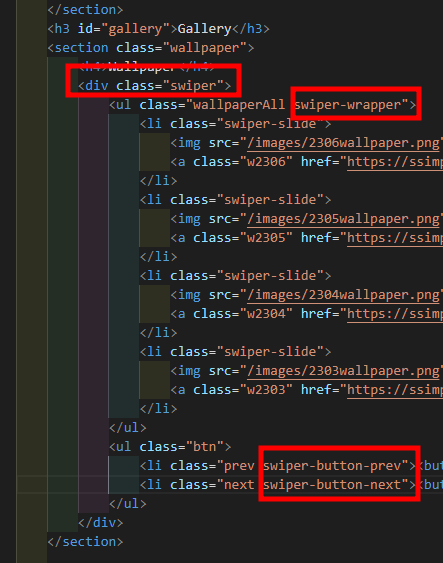The height and width of the screenshot is (563, 443).
Task: Click the "next" class name on the li tag
Action: tap(239, 485)
